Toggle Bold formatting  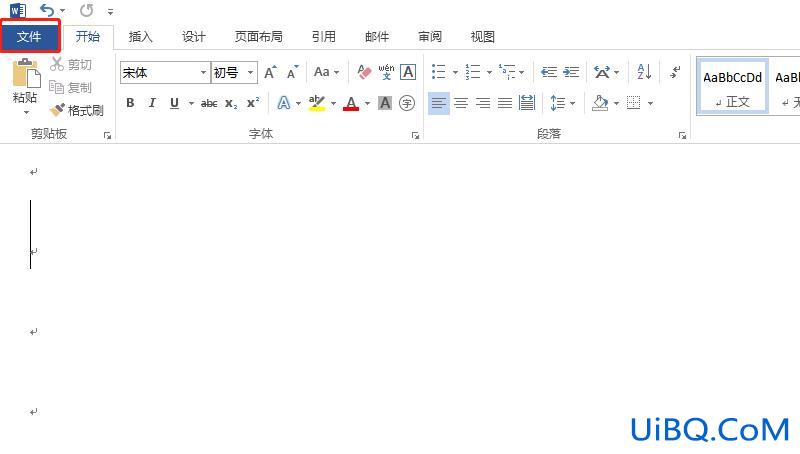pos(130,103)
